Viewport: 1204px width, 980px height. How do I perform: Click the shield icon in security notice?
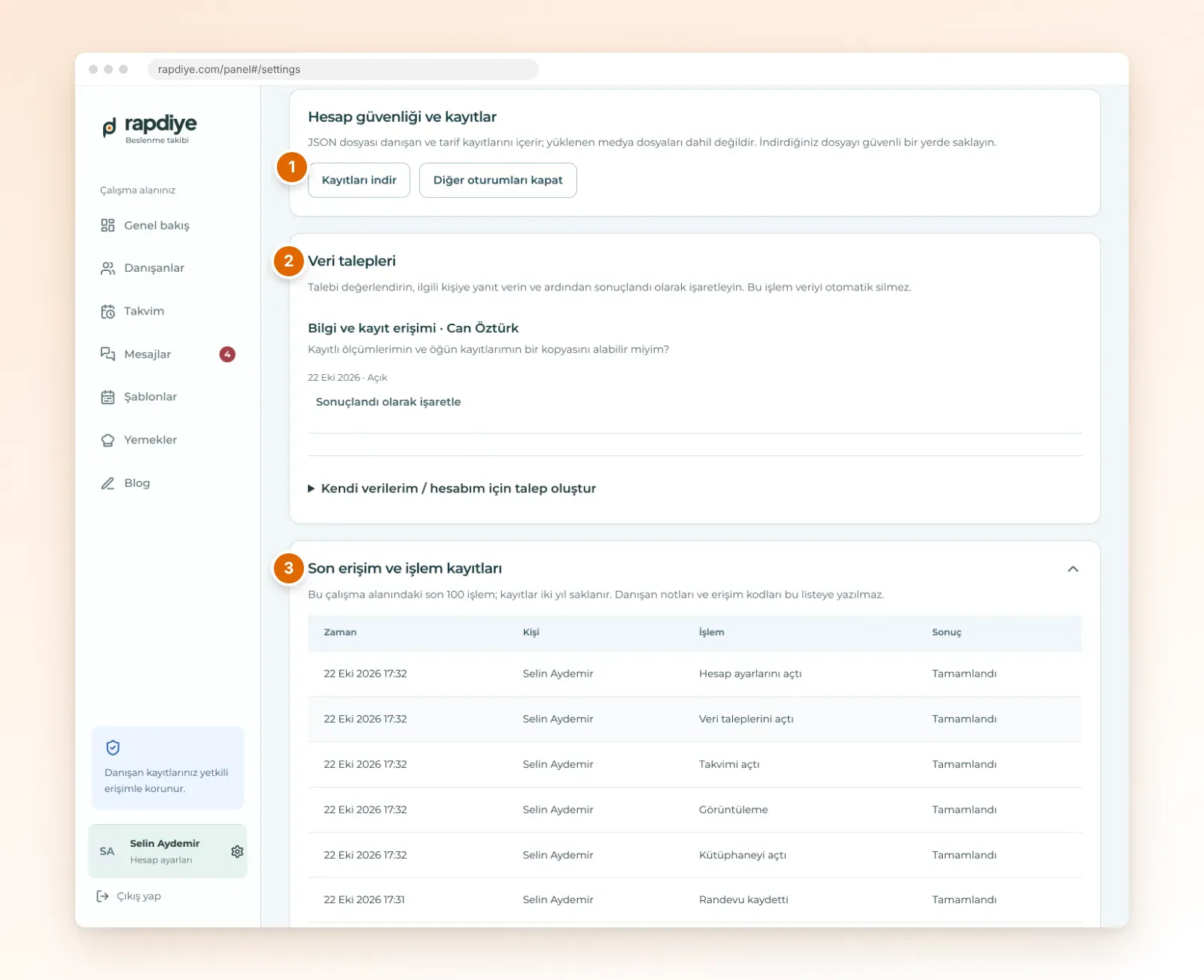pos(113,747)
